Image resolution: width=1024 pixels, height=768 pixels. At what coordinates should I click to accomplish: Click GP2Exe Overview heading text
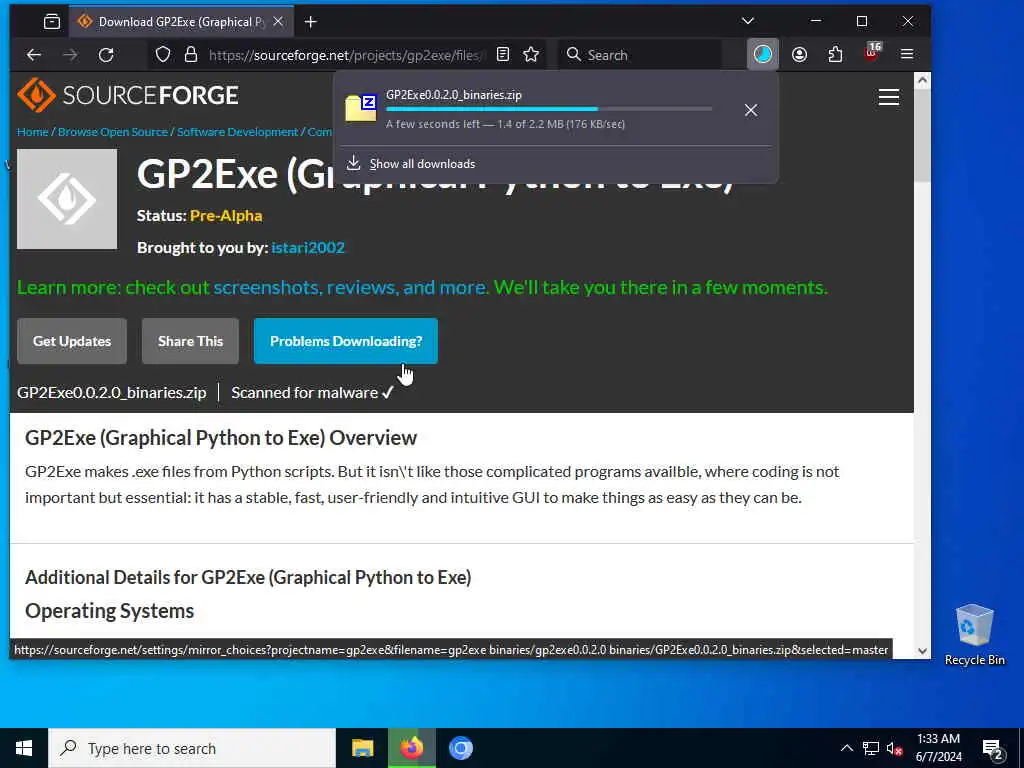coord(221,438)
